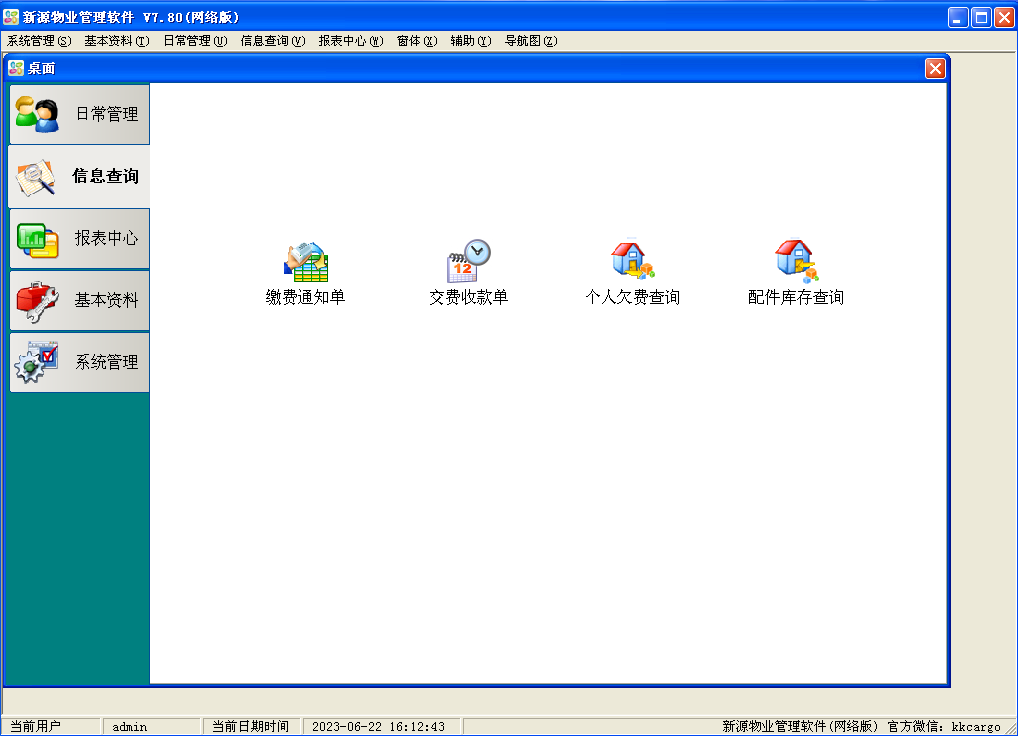Click the admin user status bar field
Image resolution: width=1018 pixels, height=736 pixels.
click(x=151, y=726)
